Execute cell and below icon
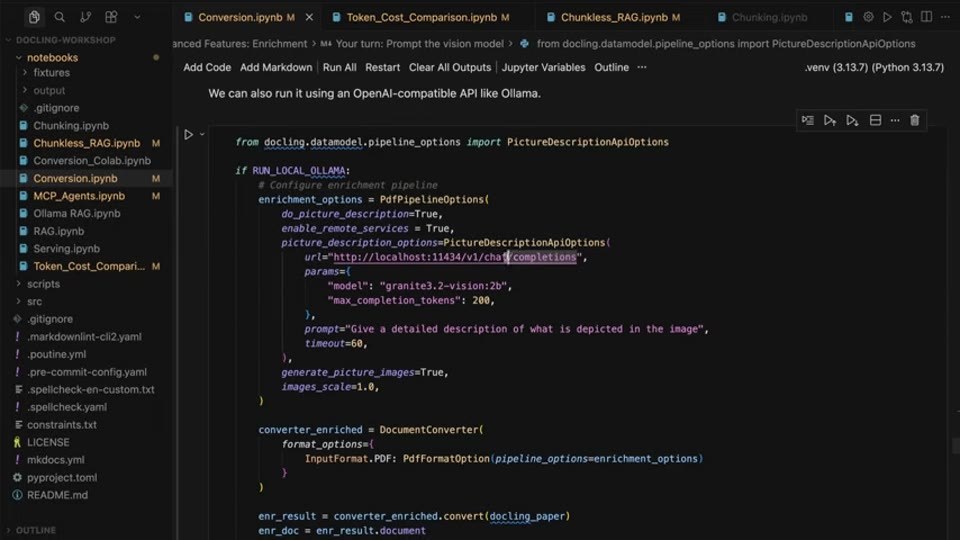Screen dimensions: 960x540 click(x=852, y=121)
